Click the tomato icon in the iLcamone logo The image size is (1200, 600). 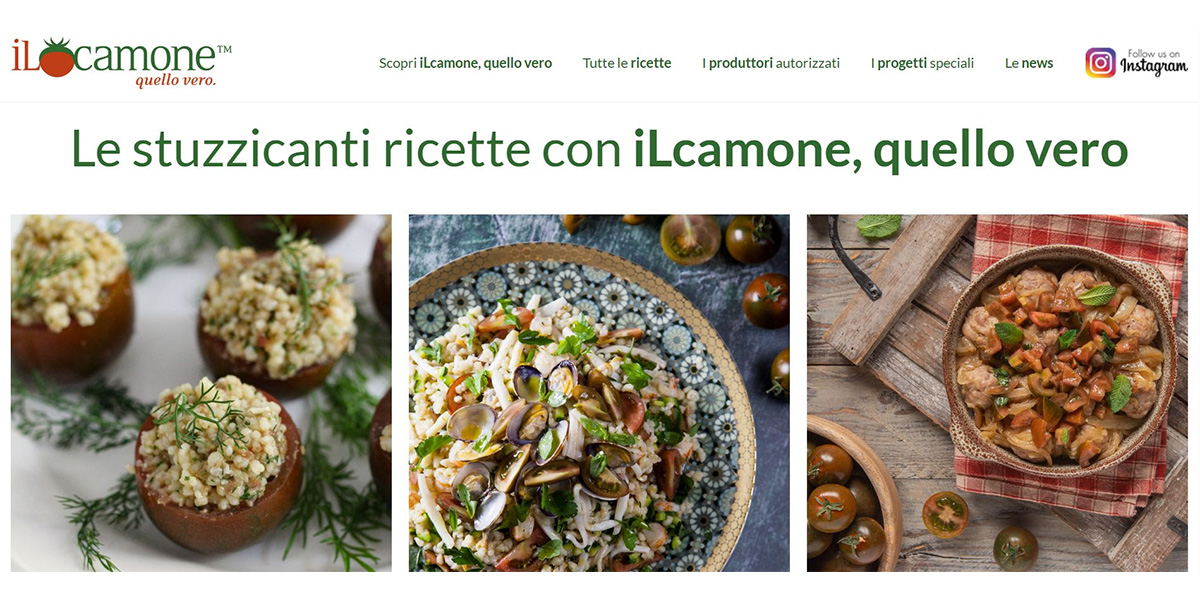[x=58, y=59]
